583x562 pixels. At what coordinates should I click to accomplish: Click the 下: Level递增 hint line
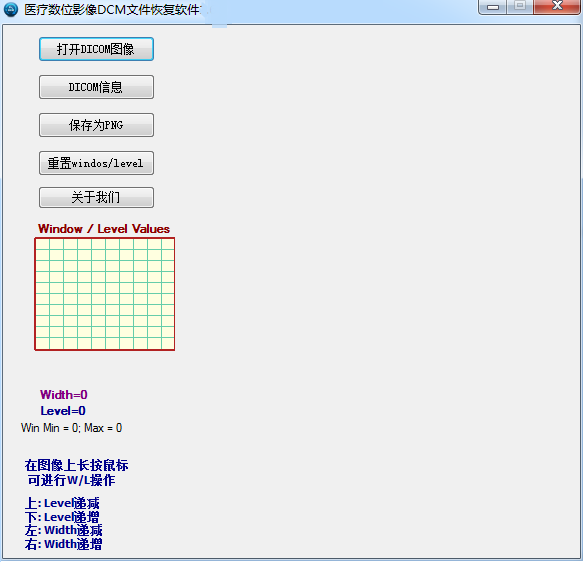point(62,517)
